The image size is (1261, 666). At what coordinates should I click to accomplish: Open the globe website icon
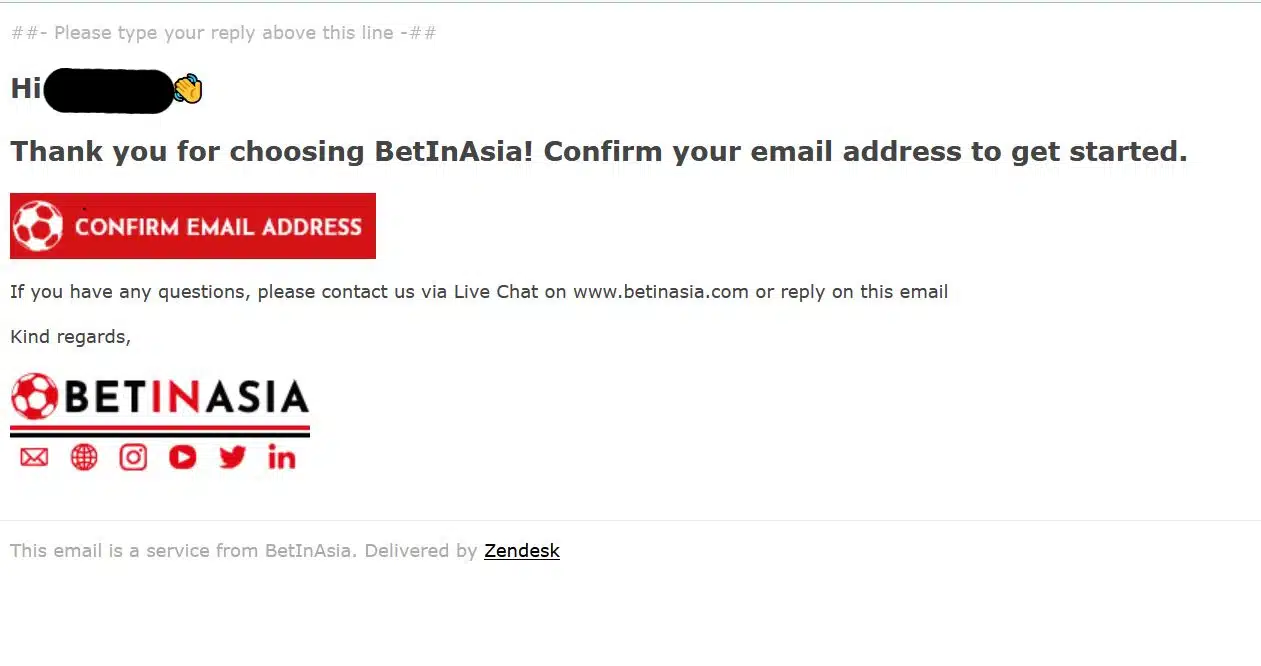84,457
